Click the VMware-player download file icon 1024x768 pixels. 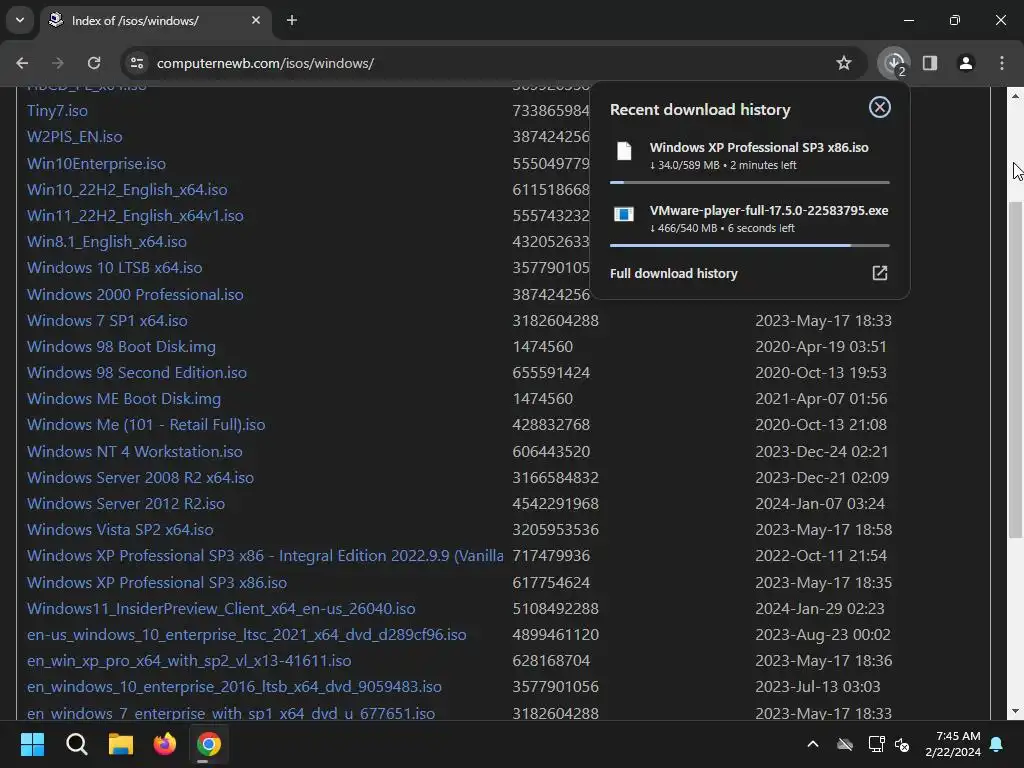point(624,214)
